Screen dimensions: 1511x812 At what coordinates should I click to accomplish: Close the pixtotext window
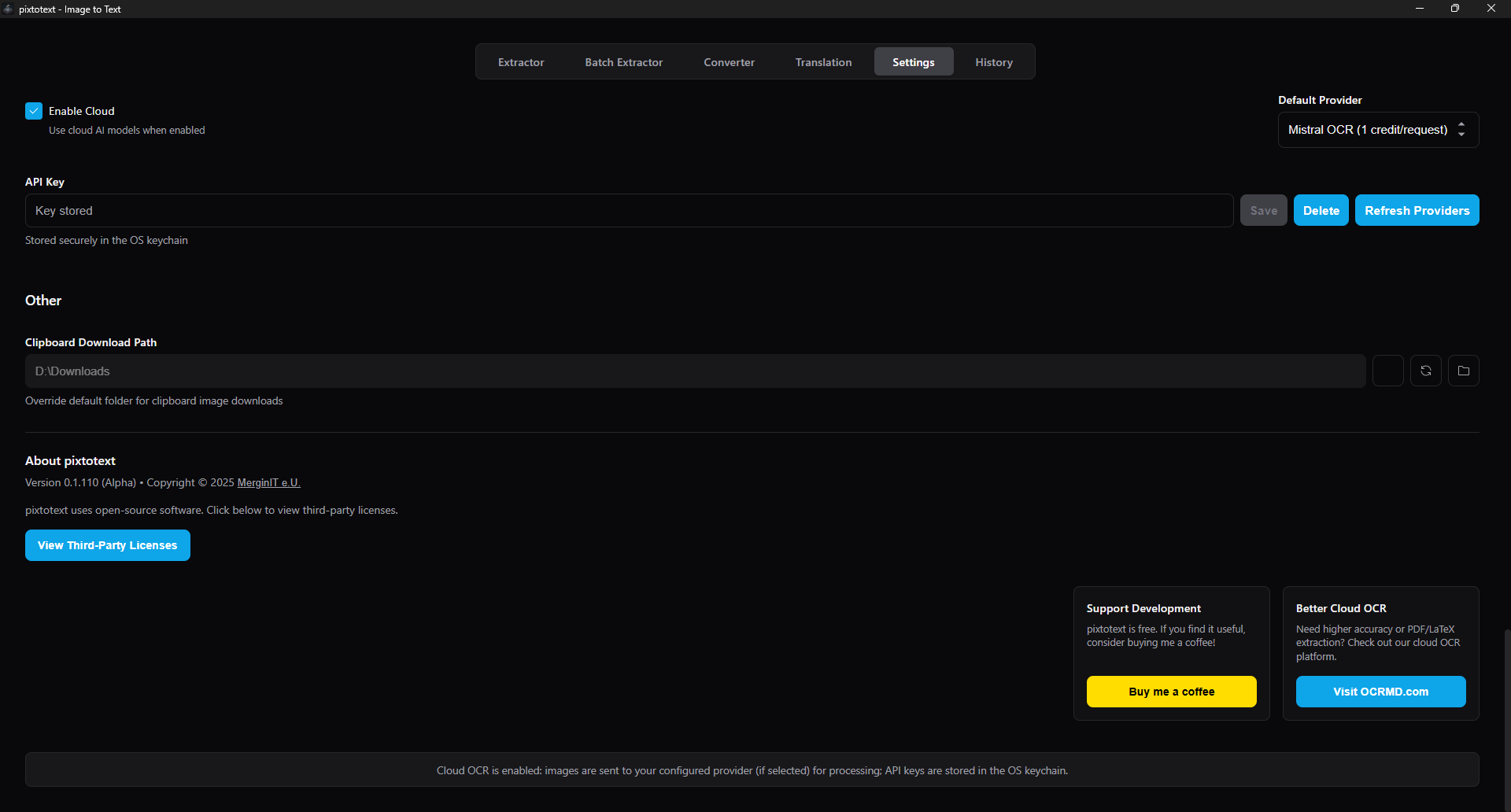[1491, 9]
